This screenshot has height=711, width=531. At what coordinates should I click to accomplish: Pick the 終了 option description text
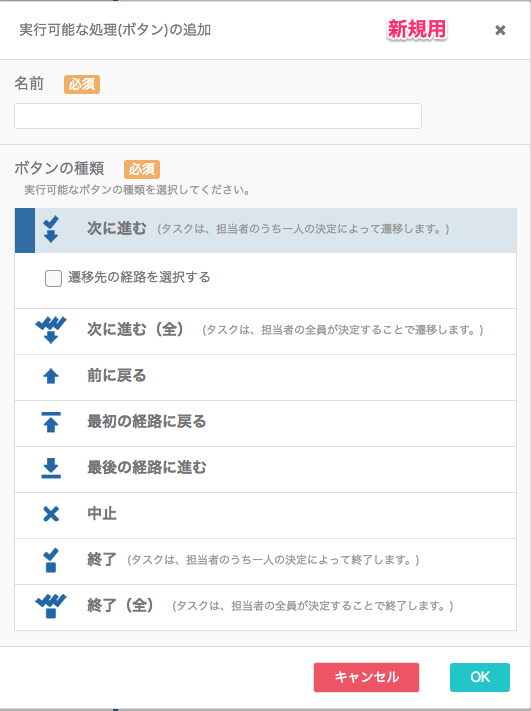(x=273, y=560)
